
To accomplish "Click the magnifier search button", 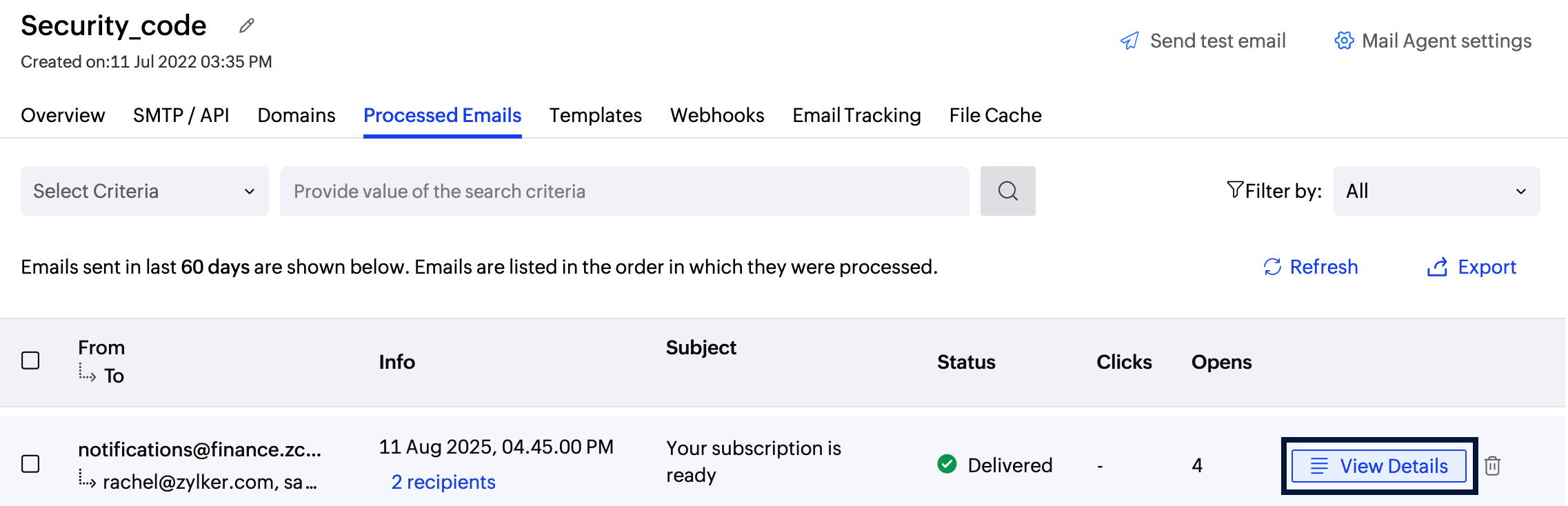I will click(1007, 191).
